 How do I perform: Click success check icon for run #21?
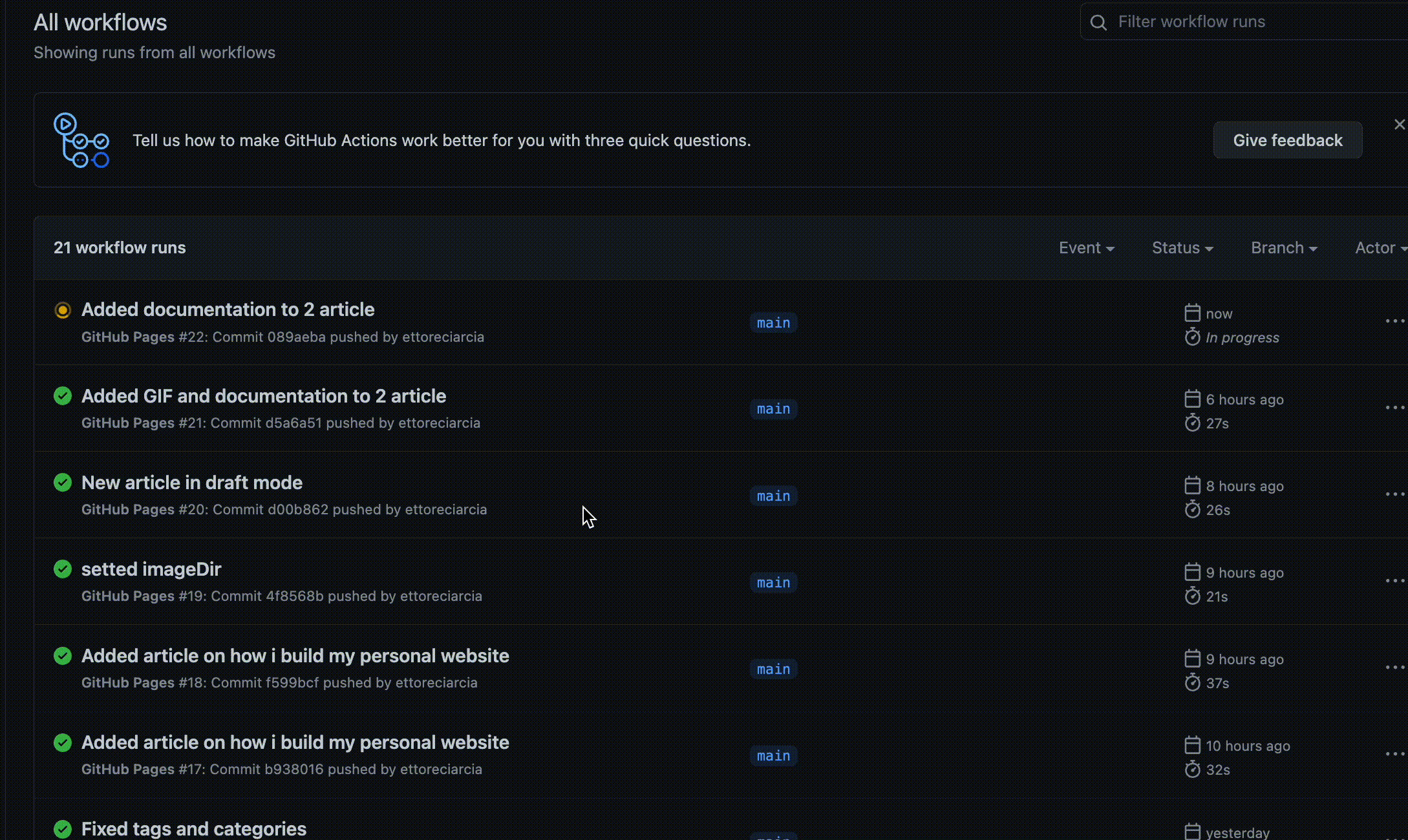(63, 396)
